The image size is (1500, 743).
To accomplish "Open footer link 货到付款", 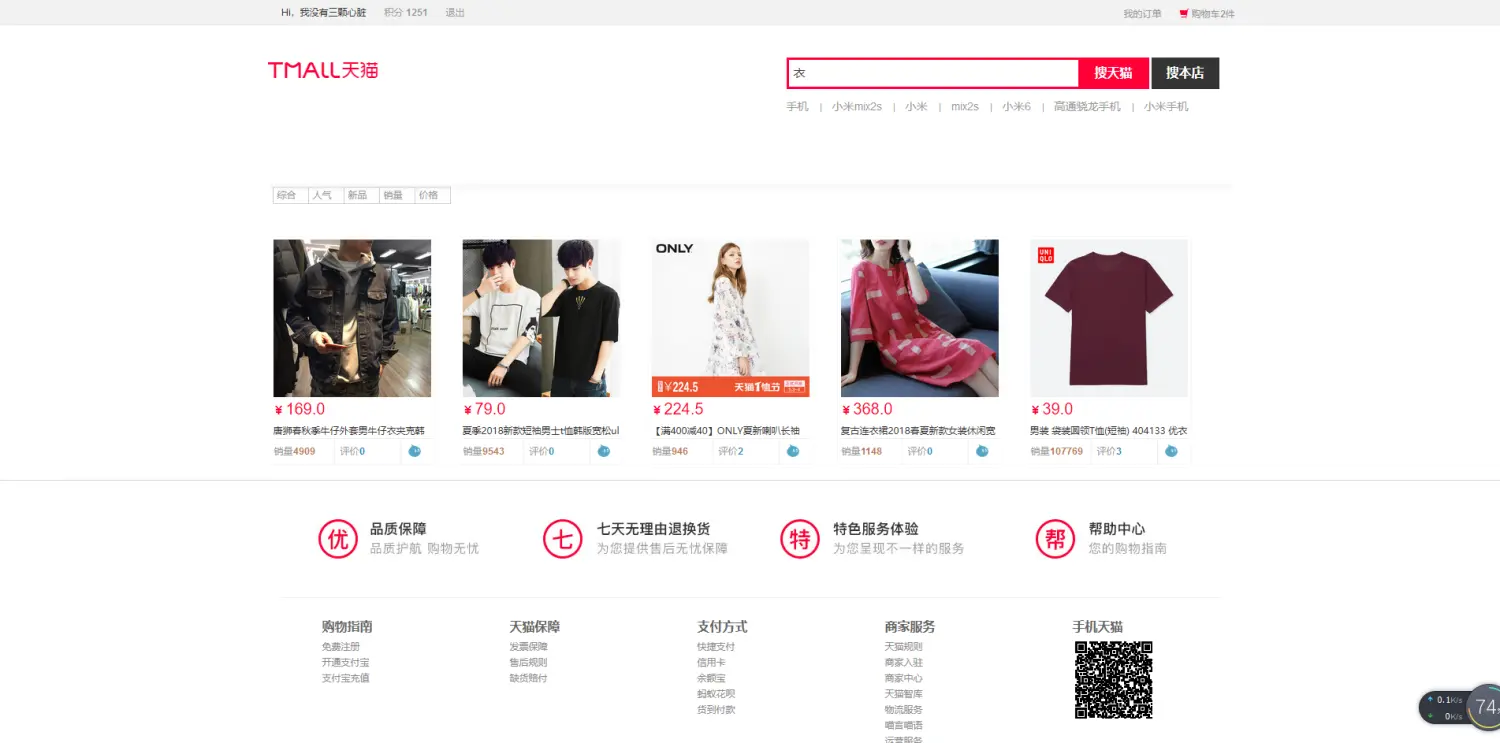I will 716,709.
